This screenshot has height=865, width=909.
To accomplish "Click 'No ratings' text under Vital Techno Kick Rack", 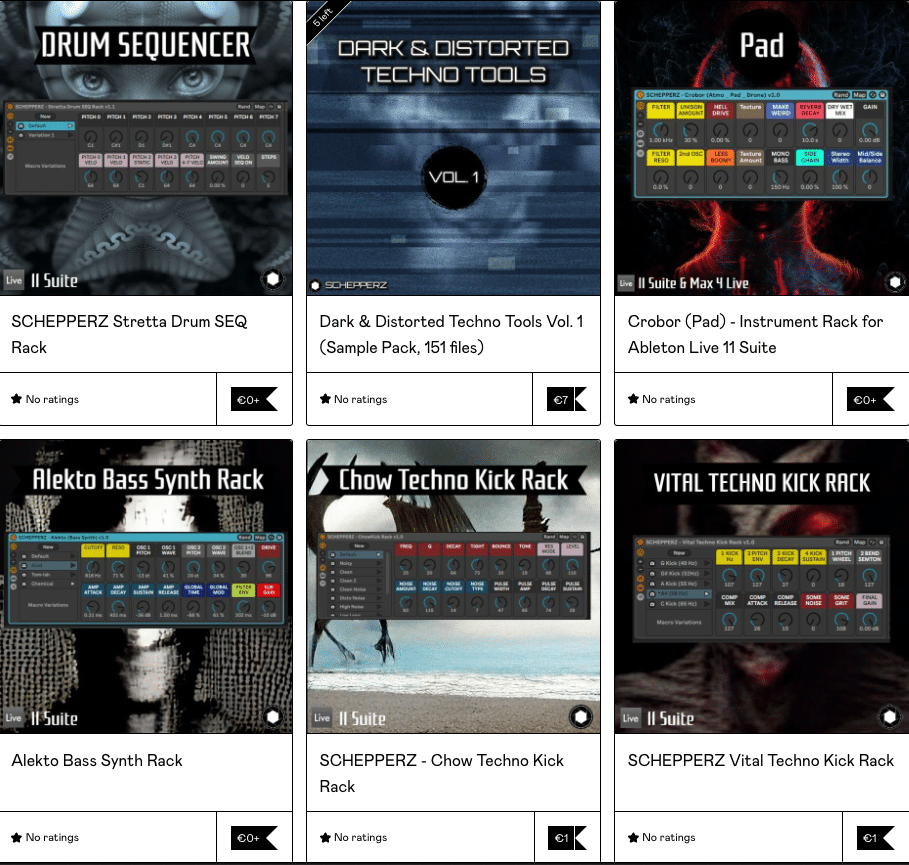I will click(x=668, y=837).
